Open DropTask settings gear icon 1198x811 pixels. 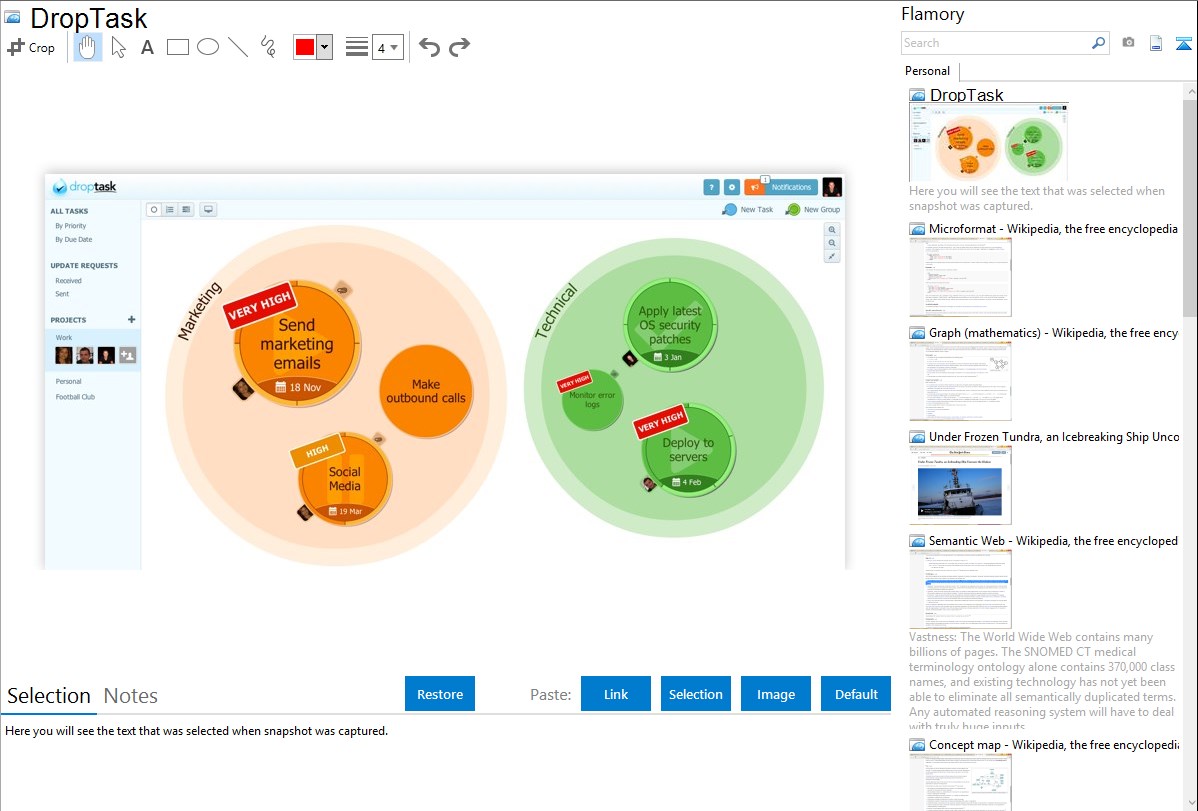(x=732, y=187)
